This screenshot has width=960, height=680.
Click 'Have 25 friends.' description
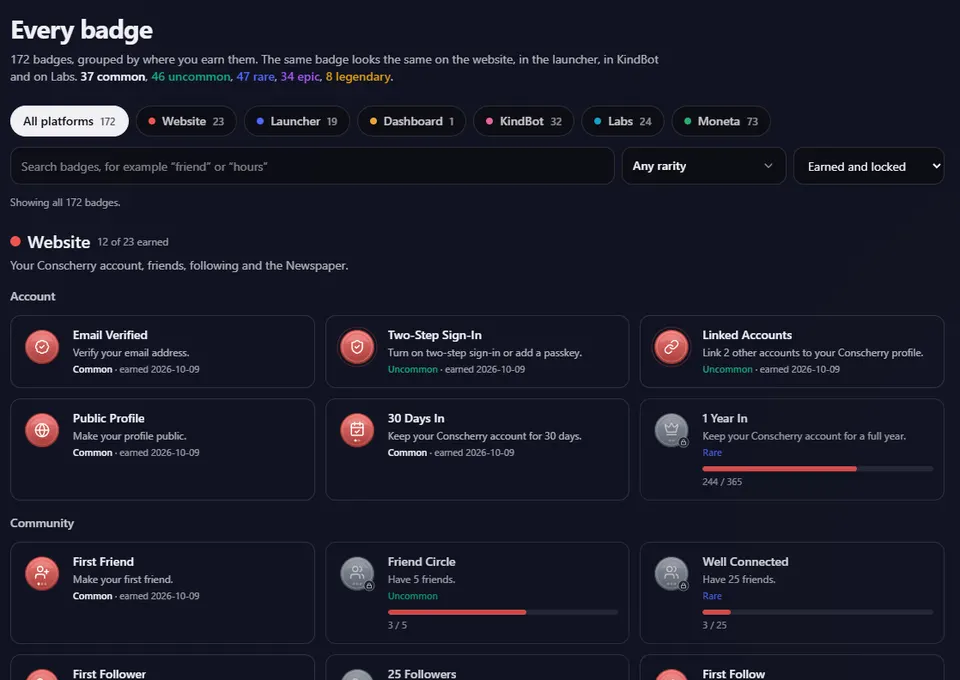click(x=739, y=579)
